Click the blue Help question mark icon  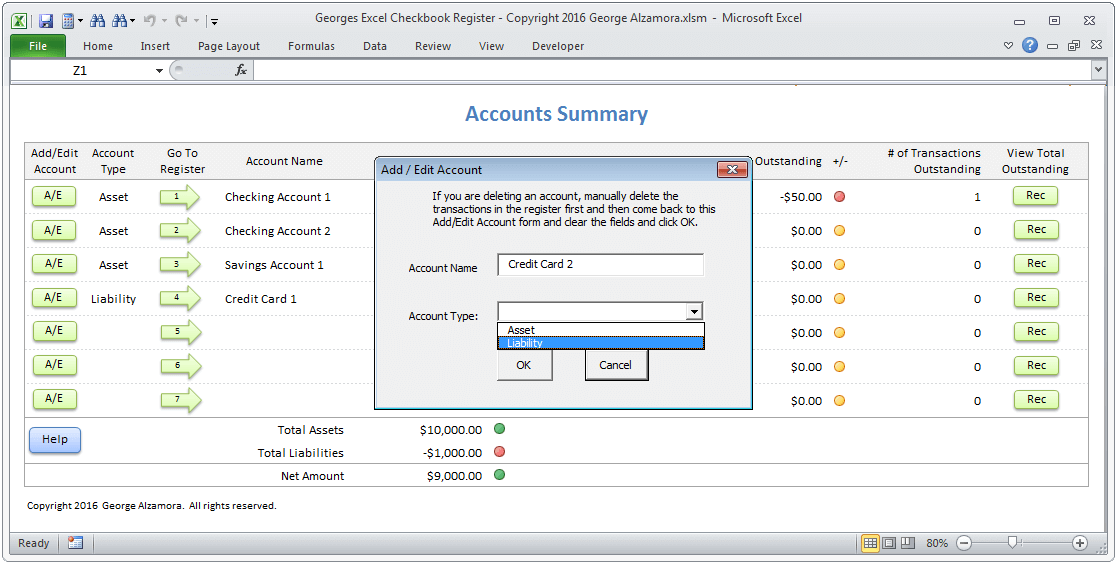coord(1029,46)
